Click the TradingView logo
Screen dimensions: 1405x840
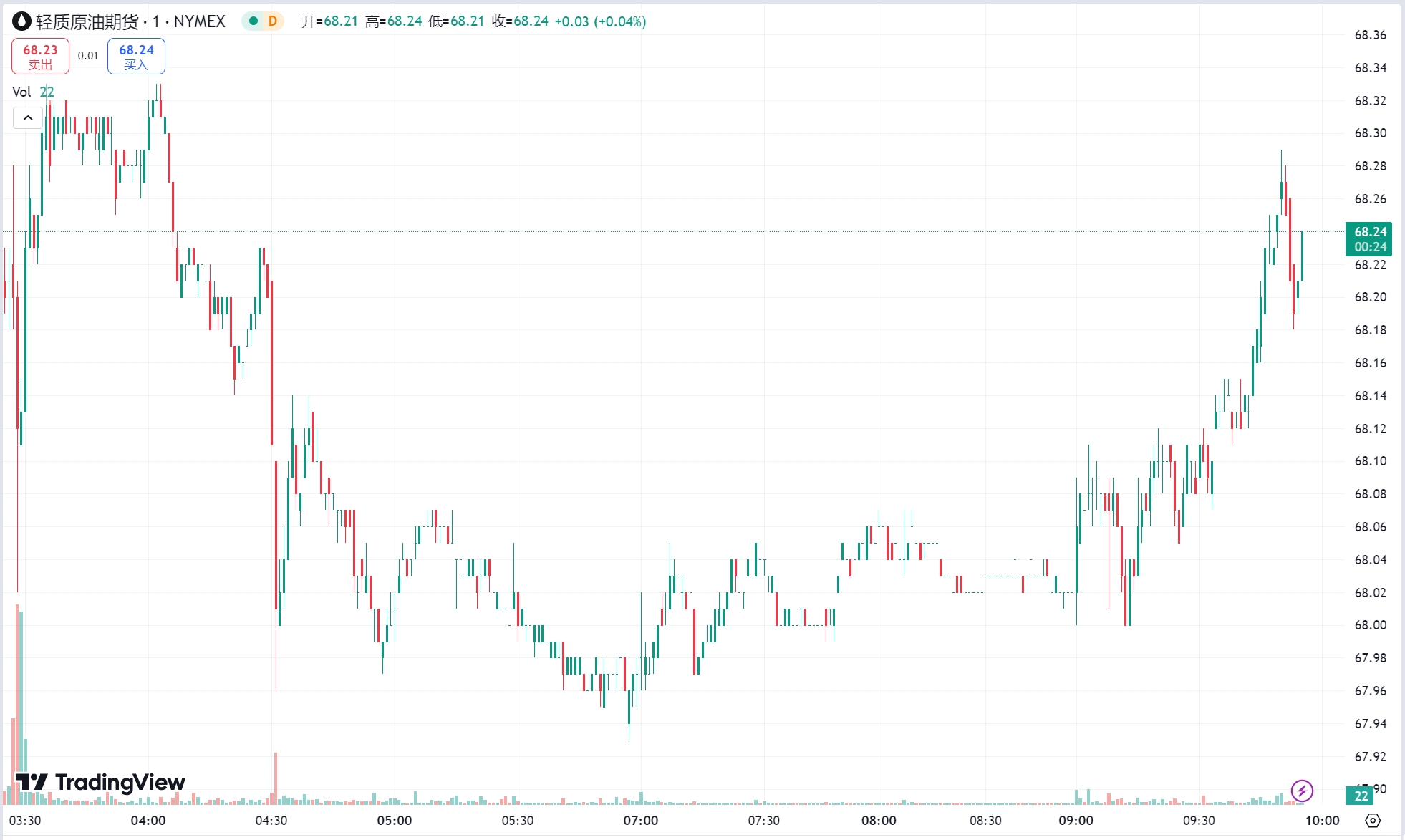pos(100,782)
